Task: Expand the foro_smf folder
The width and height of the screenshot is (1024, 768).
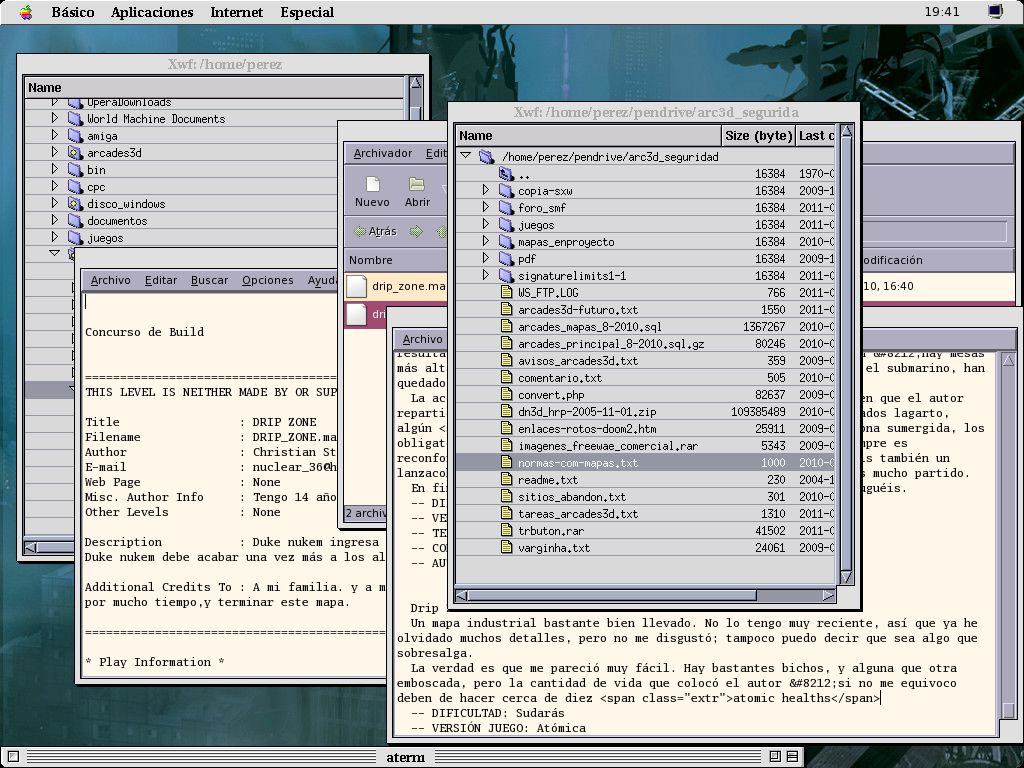Action: coord(486,207)
